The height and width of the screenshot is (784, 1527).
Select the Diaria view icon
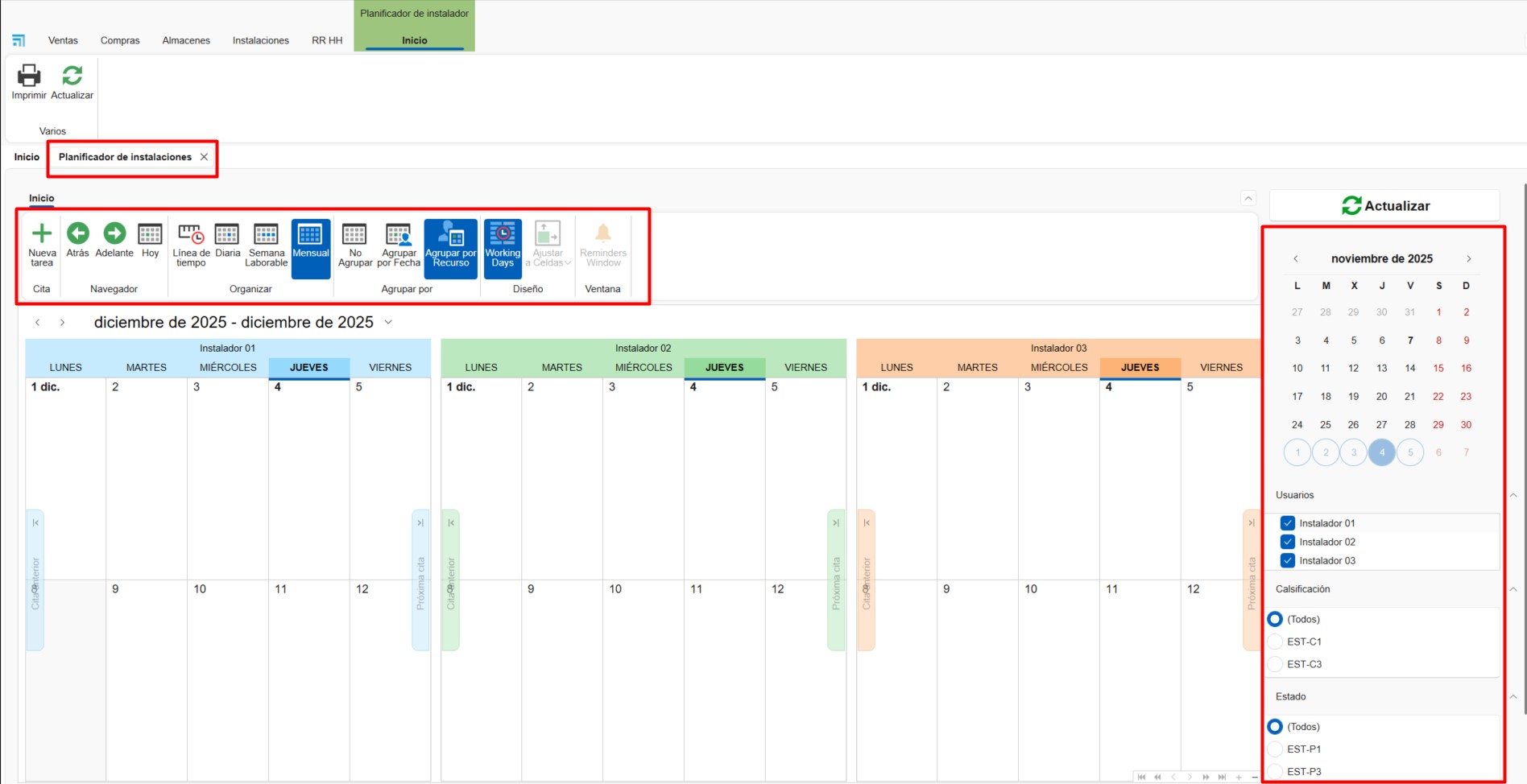227,234
